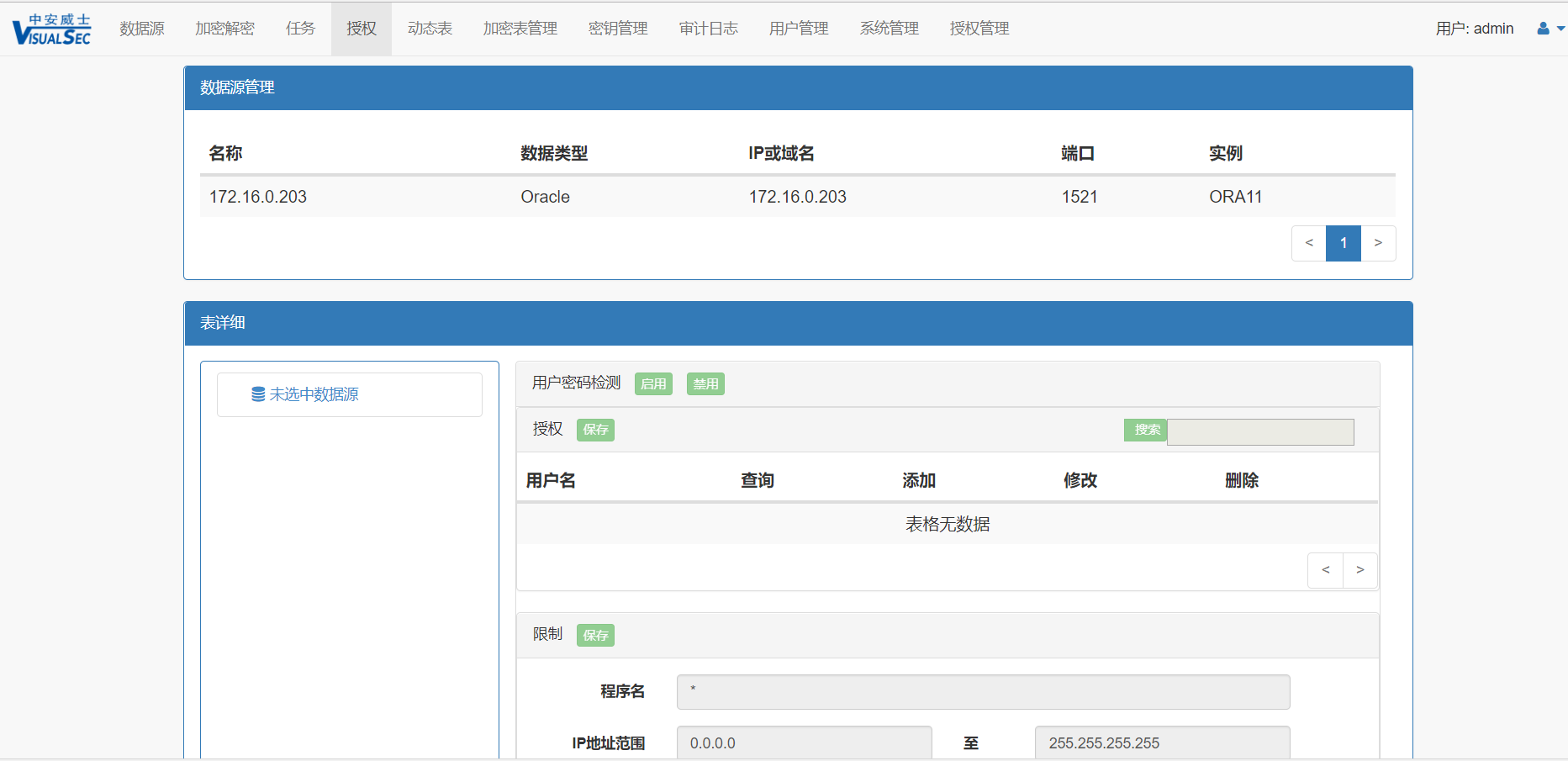Click the Oracle data type cell

click(545, 197)
